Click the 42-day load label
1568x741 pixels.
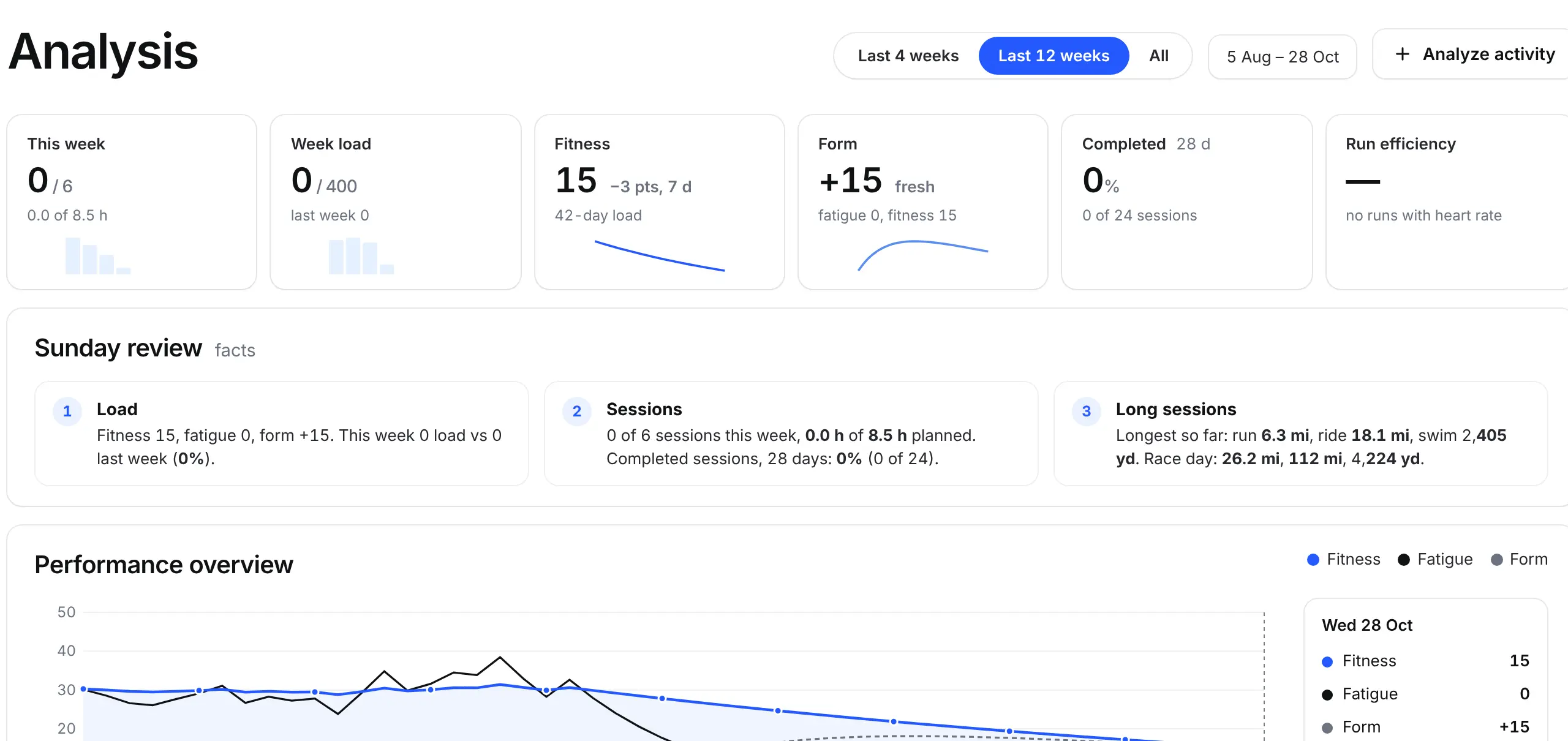pyautogui.click(x=598, y=216)
